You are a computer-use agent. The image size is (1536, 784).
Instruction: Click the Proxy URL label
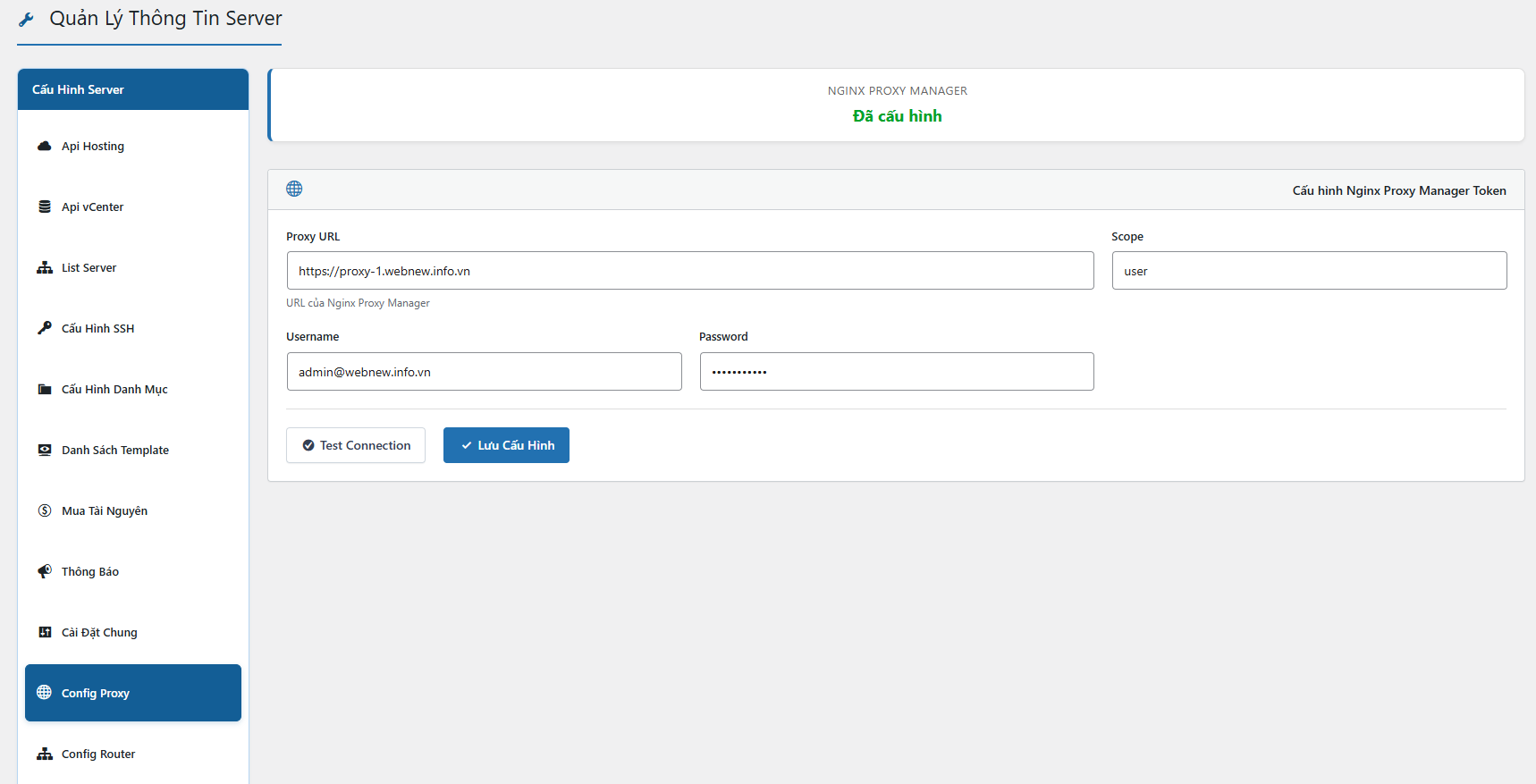(313, 237)
